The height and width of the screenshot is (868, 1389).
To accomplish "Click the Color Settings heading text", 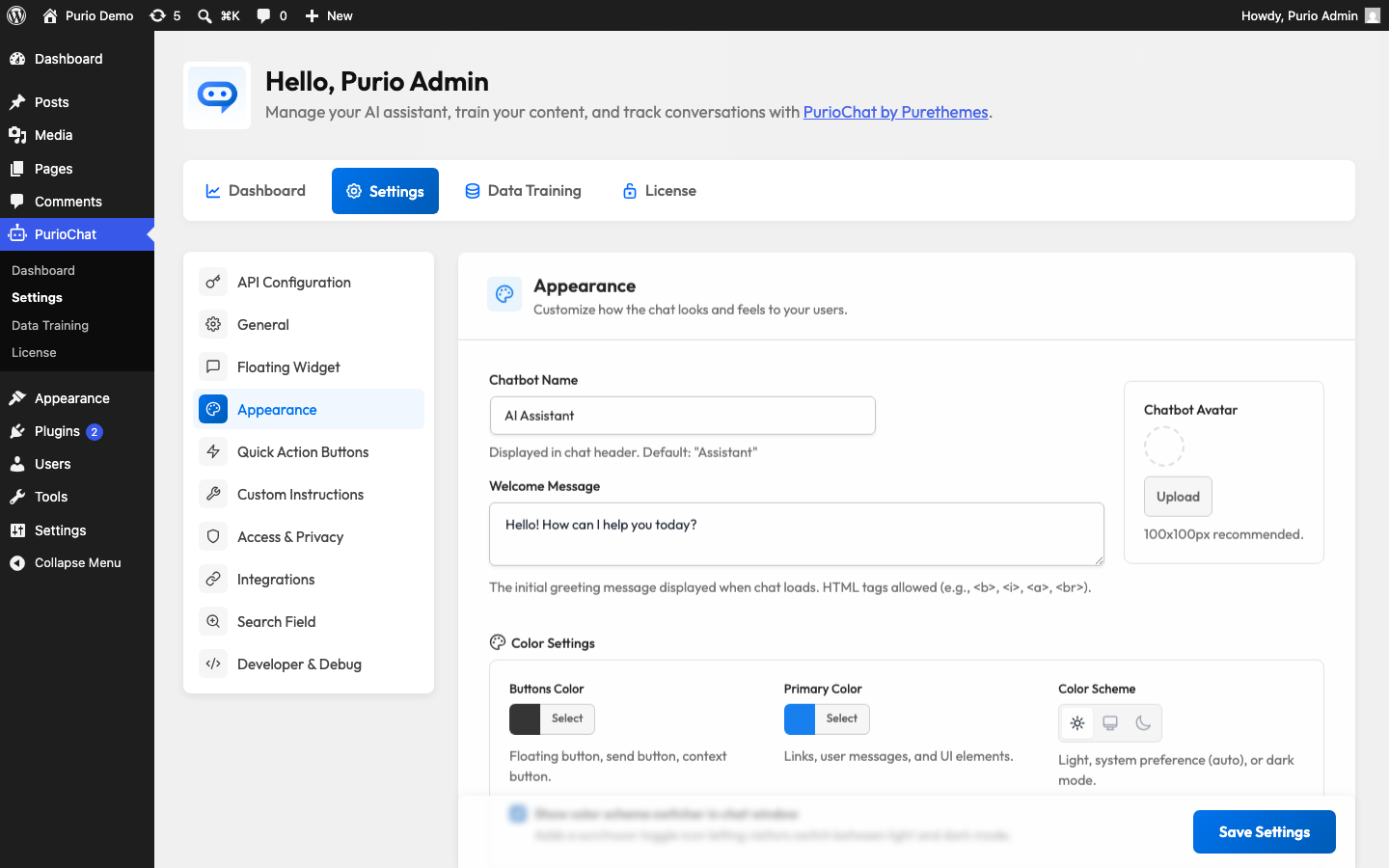I will (x=553, y=643).
